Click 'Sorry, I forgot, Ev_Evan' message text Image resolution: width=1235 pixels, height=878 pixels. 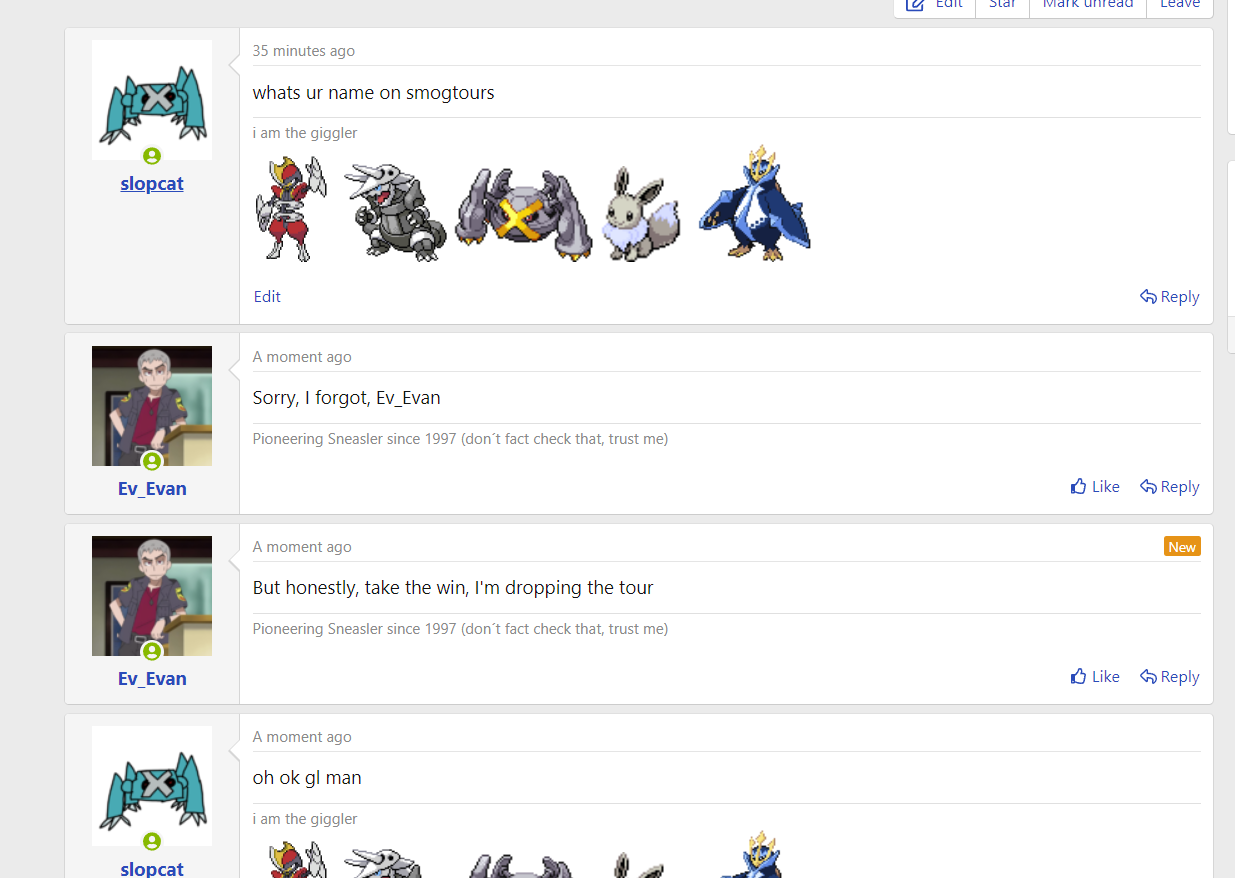point(347,398)
